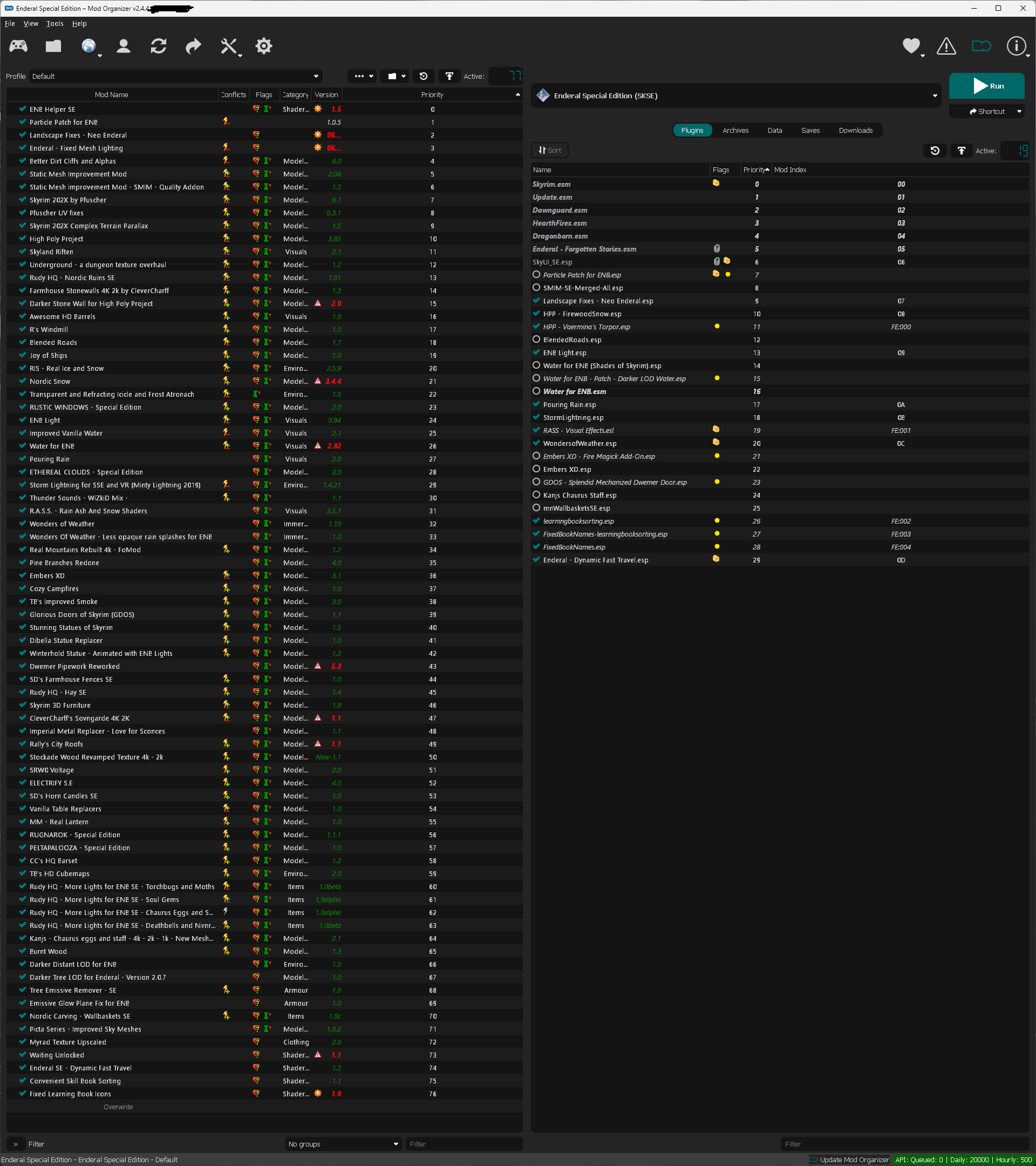This screenshot has height=1166, width=1036.
Task: Switch to the Downloads tab
Action: coord(856,130)
